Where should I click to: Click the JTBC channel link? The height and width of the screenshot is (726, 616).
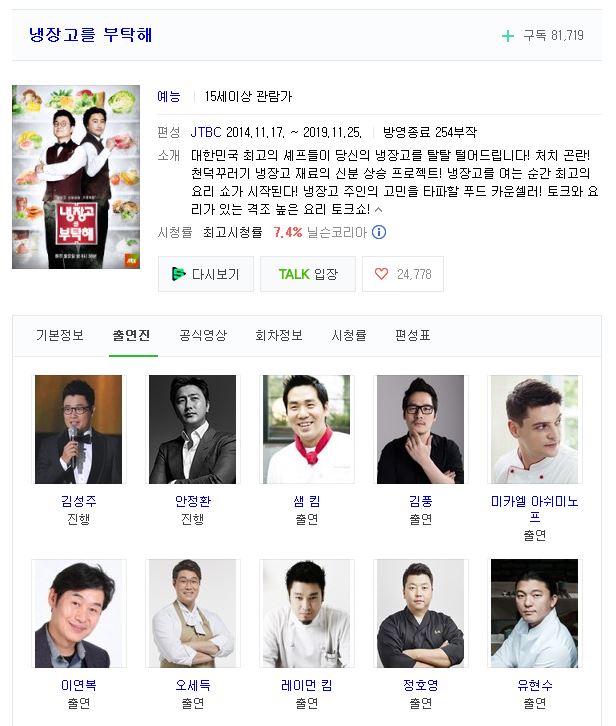(206, 132)
